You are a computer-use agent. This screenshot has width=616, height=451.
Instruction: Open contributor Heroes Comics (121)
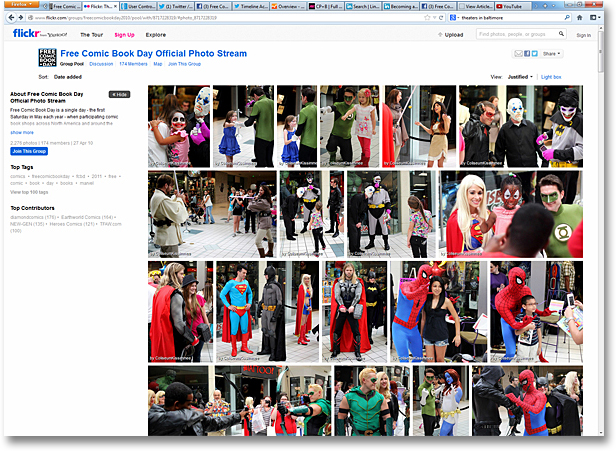(x=72, y=224)
